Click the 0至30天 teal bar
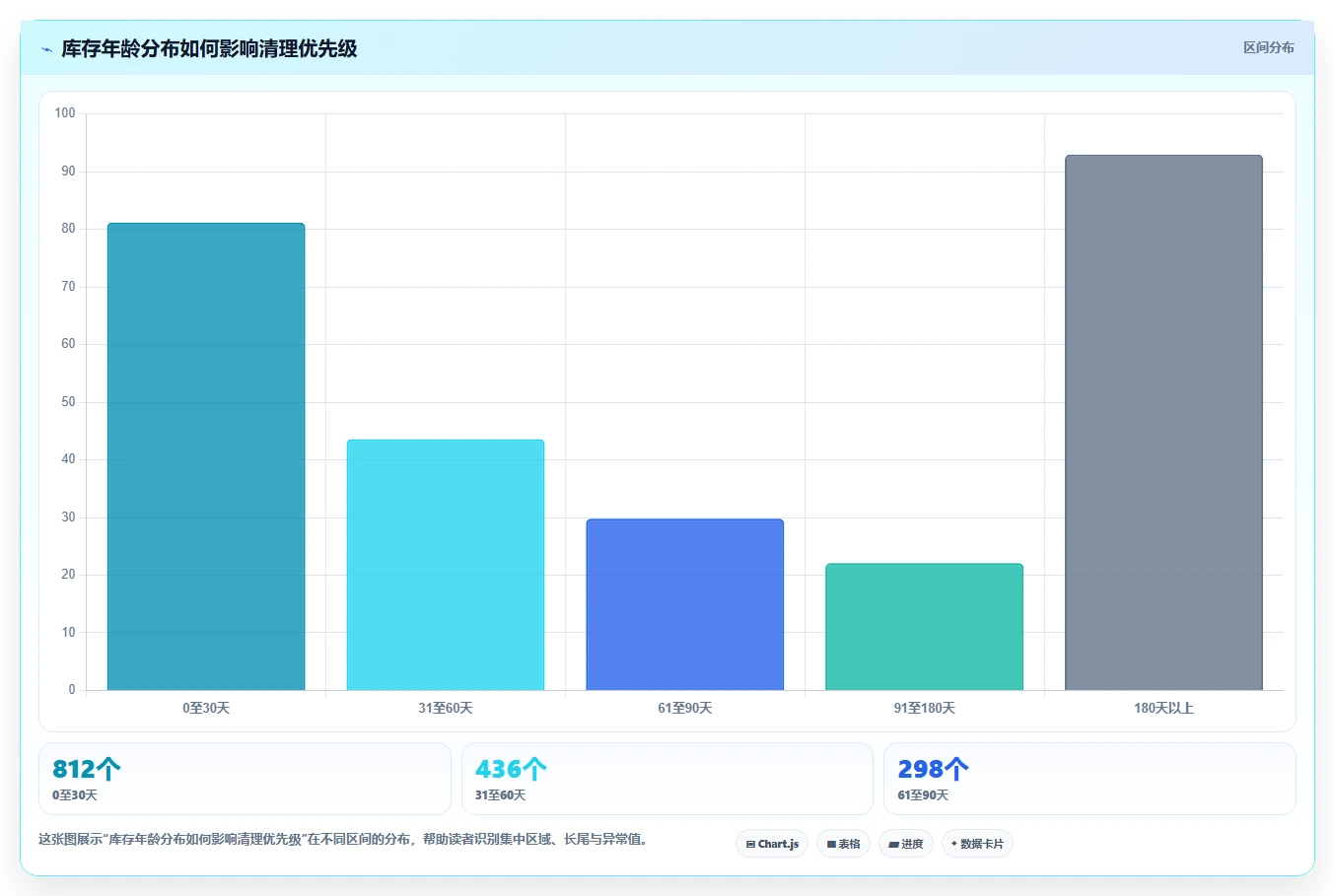The width and height of the screenshot is (1335, 896). pyautogui.click(x=206, y=456)
